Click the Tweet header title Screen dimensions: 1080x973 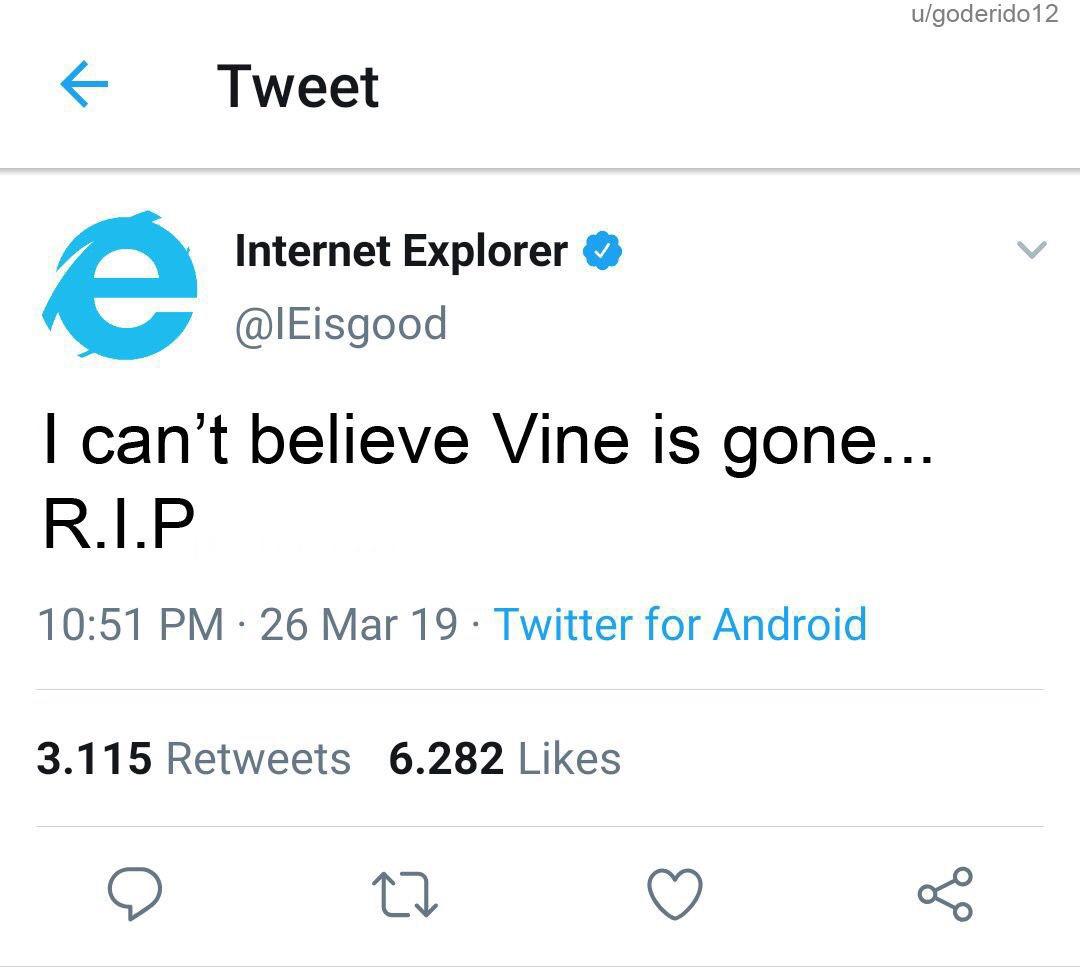[x=298, y=87]
